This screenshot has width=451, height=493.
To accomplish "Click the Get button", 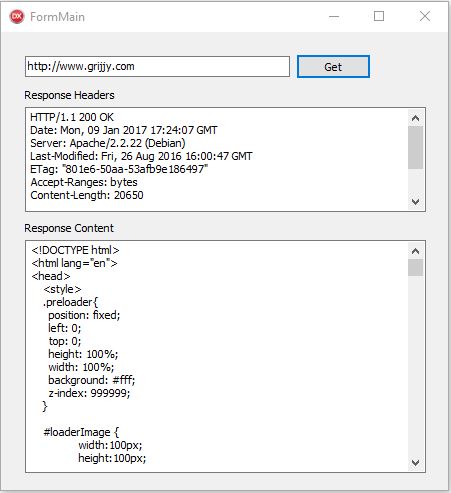I will point(333,67).
